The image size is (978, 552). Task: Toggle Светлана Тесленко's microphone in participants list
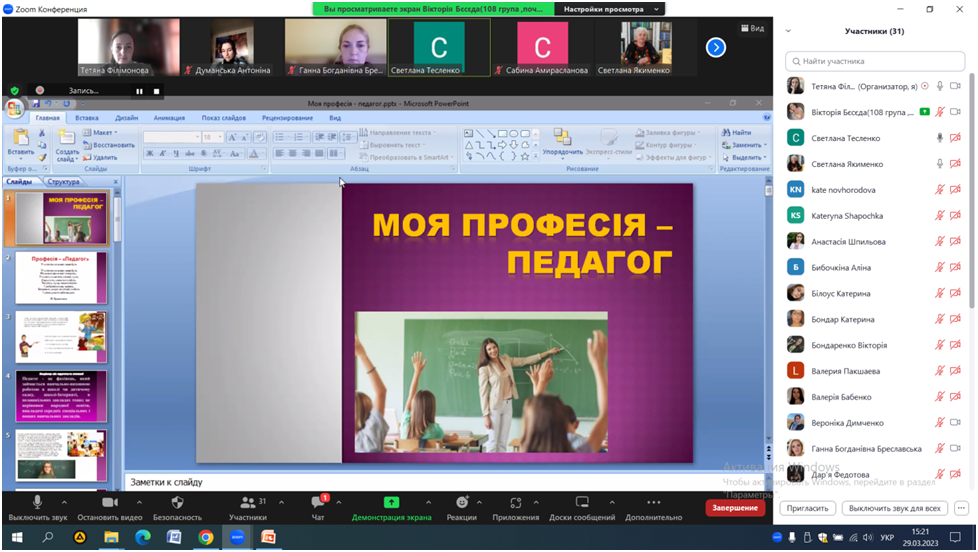[x=939, y=138]
